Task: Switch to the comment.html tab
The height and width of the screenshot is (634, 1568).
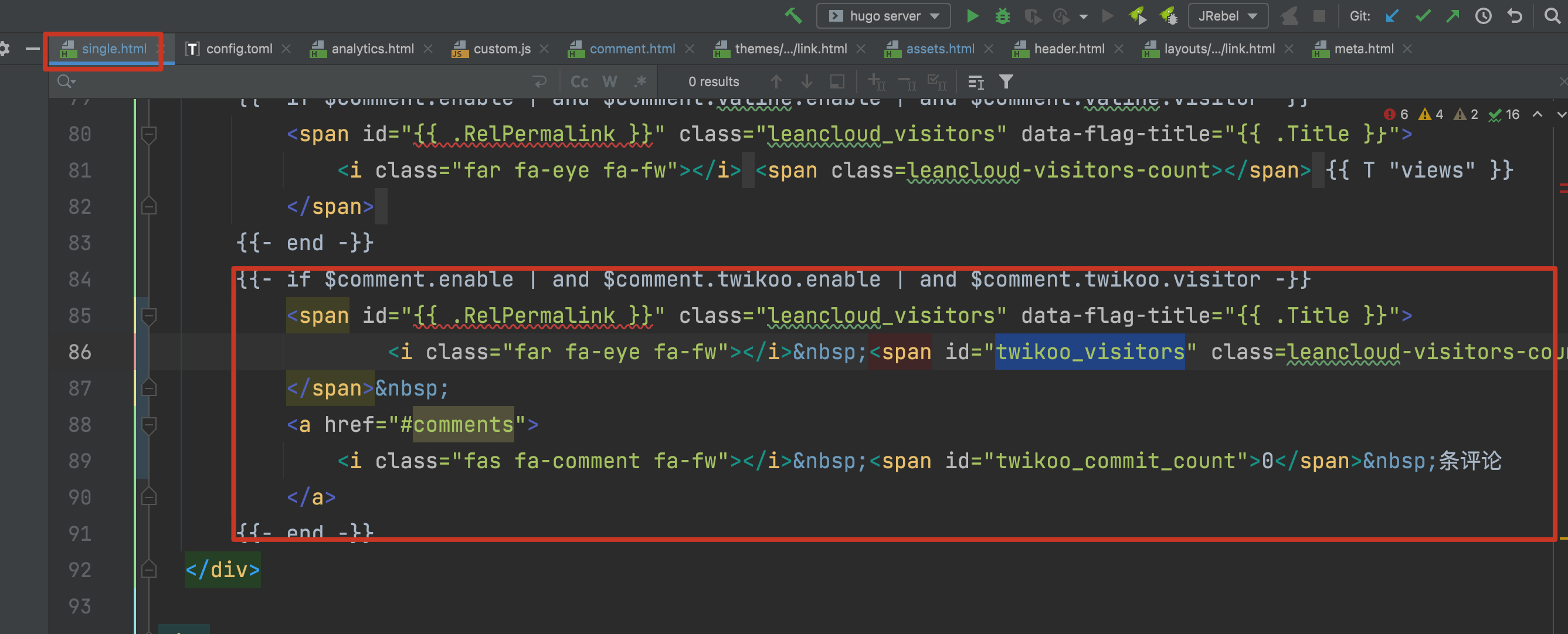Action: point(633,49)
